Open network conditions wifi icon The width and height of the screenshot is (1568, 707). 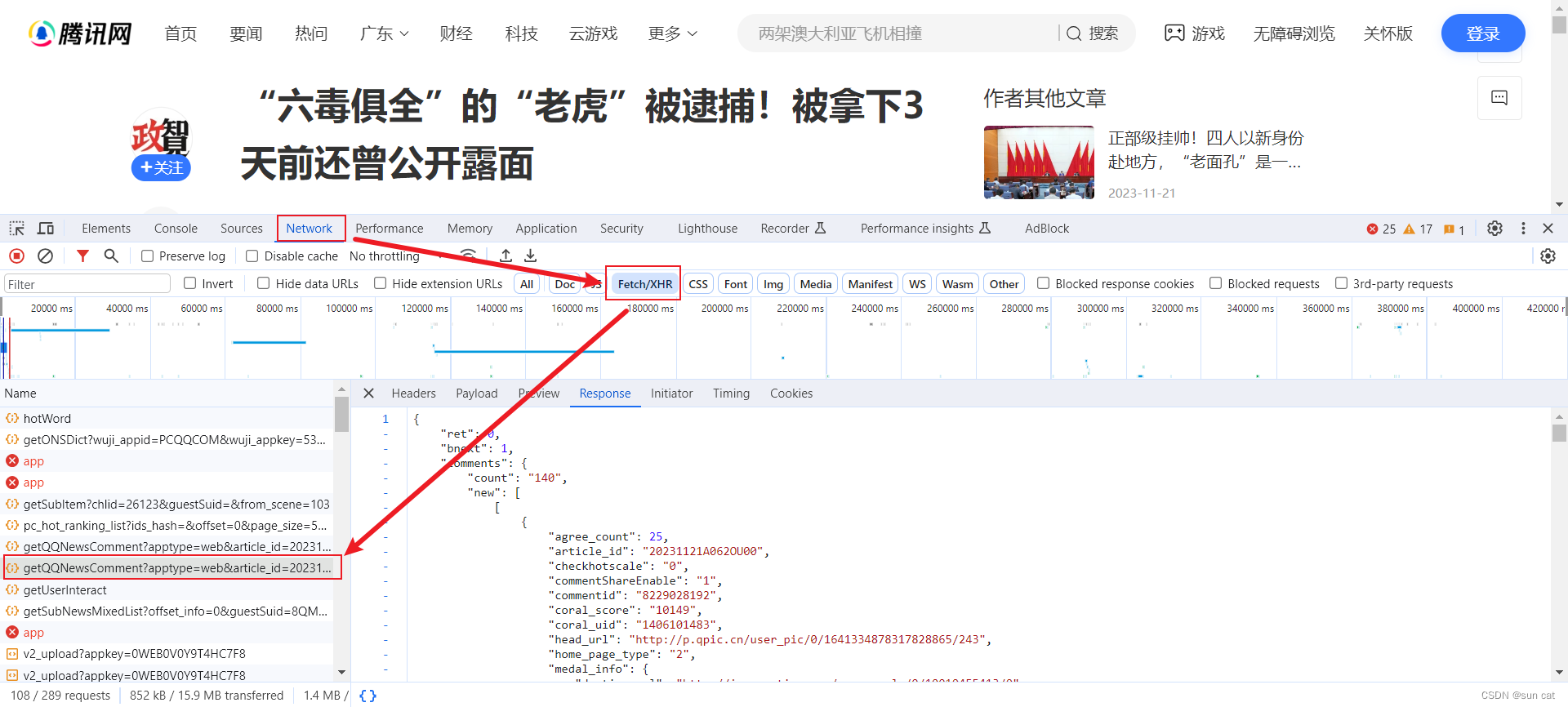468,255
